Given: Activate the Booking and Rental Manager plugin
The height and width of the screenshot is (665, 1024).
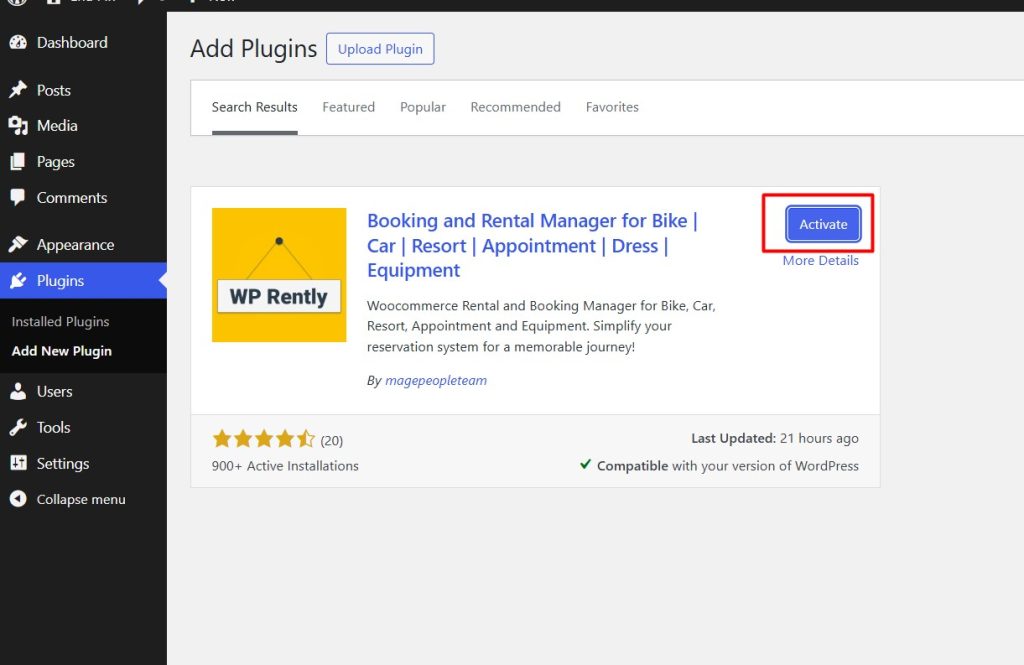Looking at the screenshot, I should pos(822,225).
